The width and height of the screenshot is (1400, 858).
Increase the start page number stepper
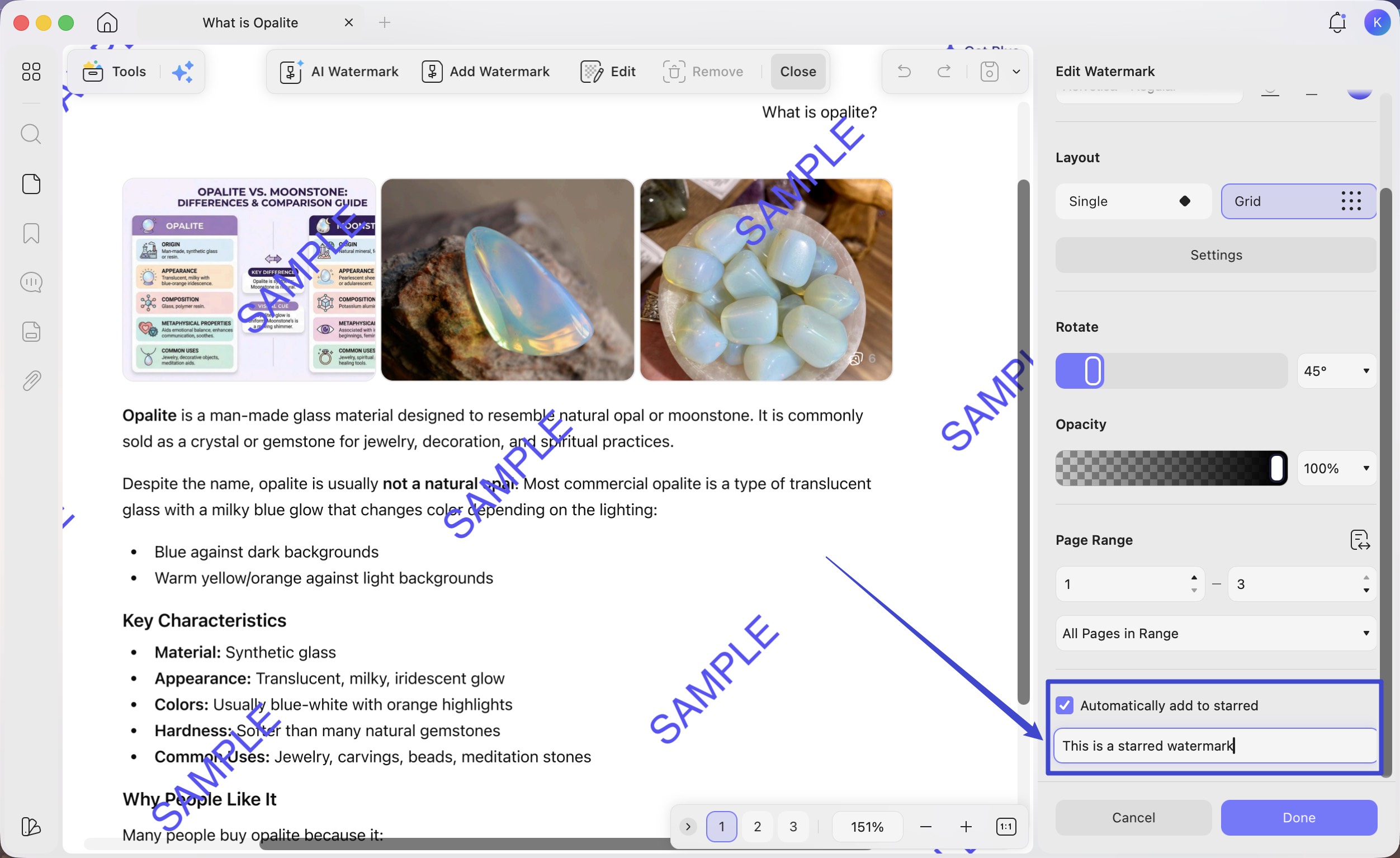pos(1194,578)
